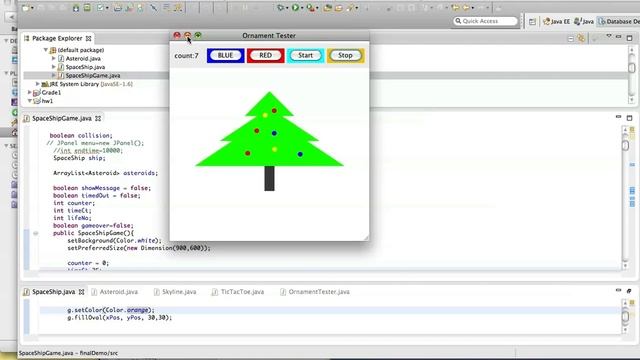Viewport: 640px width, 360px height.
Task: Zoom the Ornament Tester window with green button
Action: tap(198, 36)
